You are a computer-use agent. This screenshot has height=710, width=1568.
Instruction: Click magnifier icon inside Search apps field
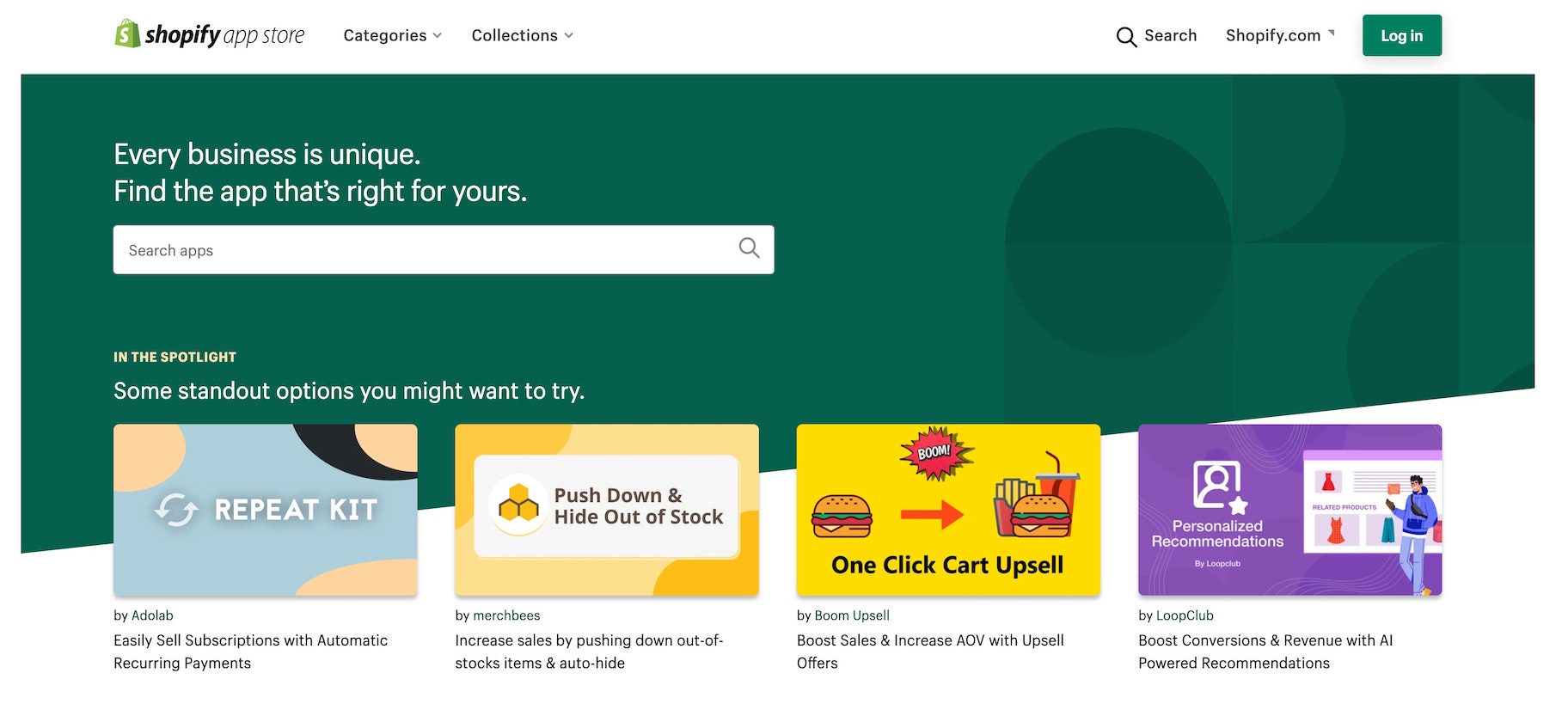pos(749,248)
